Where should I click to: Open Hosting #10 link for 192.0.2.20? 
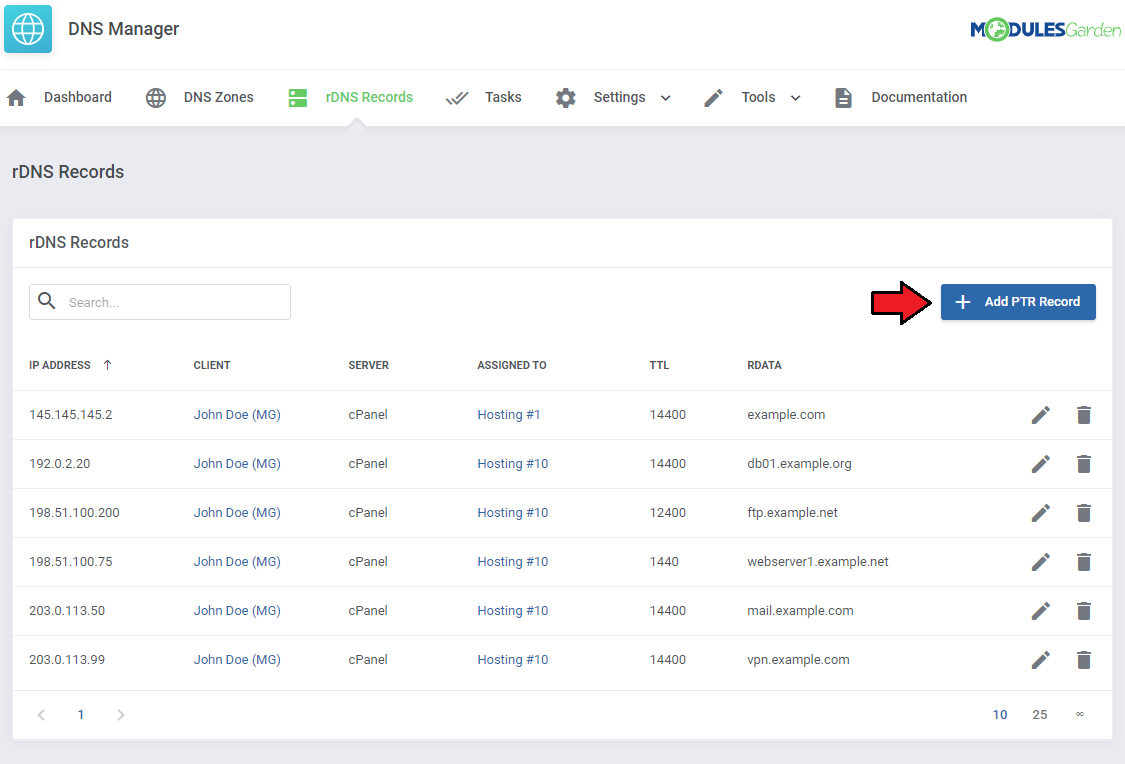click(512, 464)
